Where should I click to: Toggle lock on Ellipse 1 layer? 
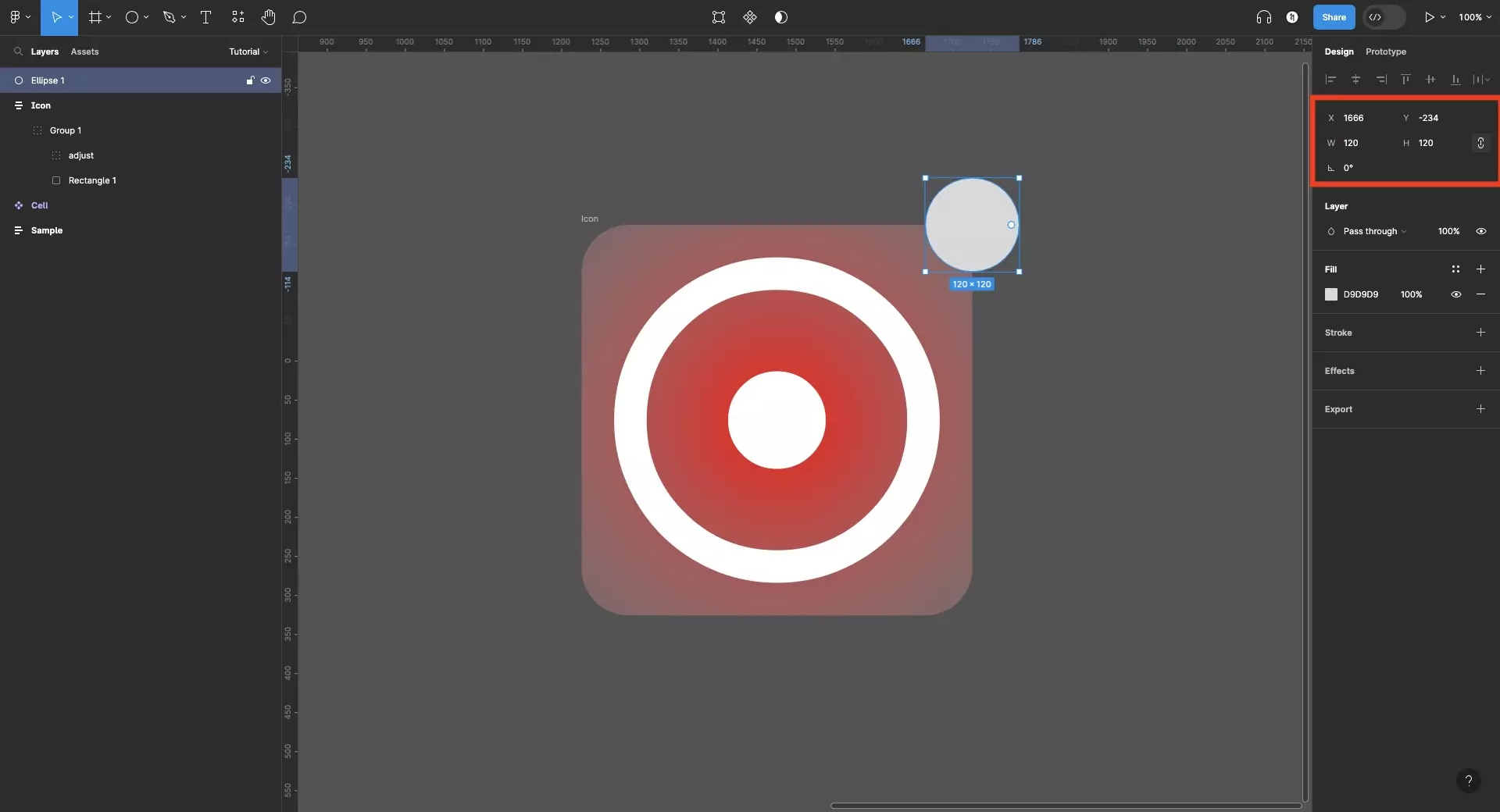point(250,80)
